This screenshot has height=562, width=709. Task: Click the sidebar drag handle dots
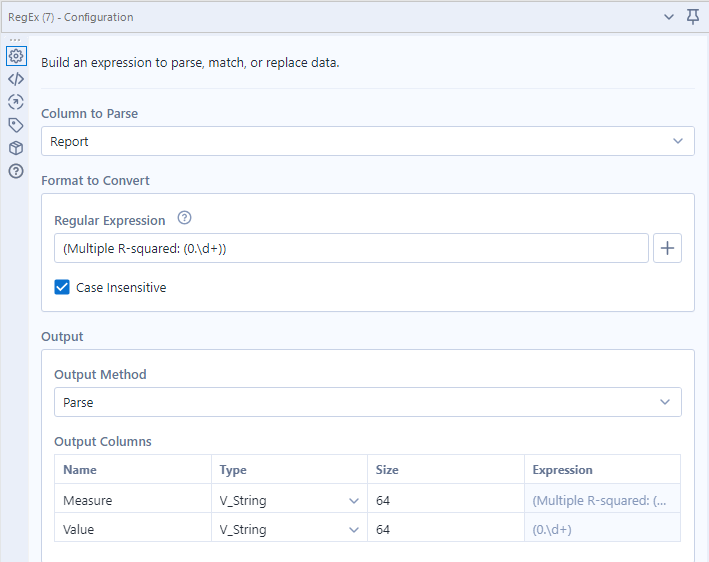[15, 40]
